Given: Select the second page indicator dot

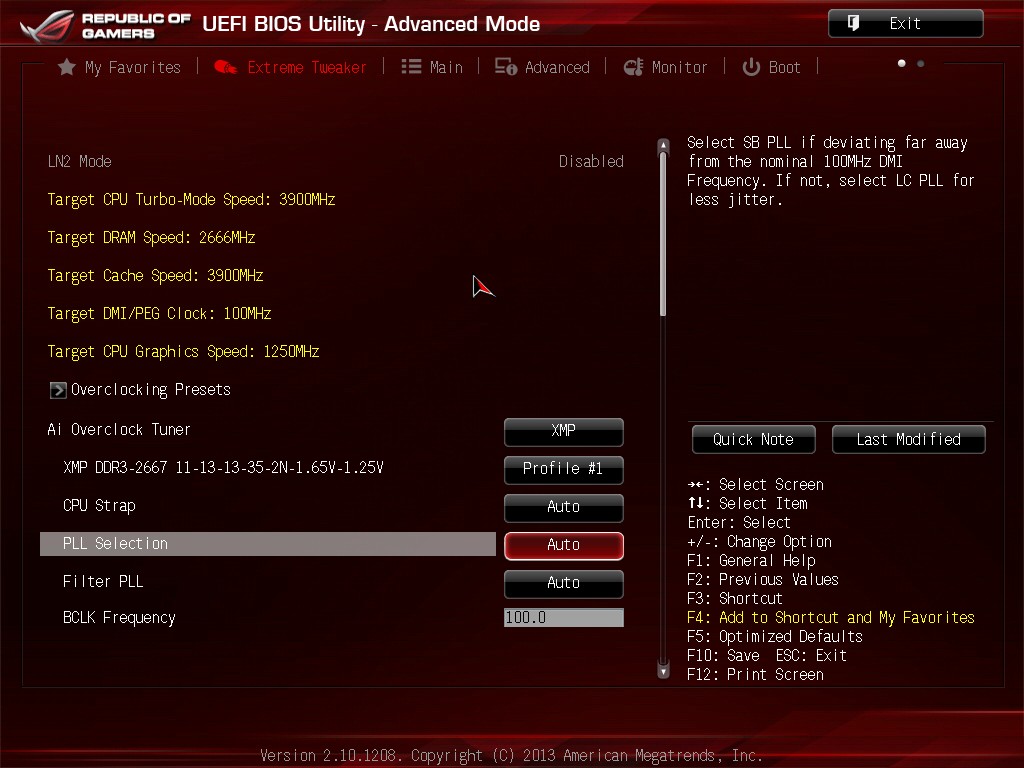Looking at the screenshot, I should point(921,63).
